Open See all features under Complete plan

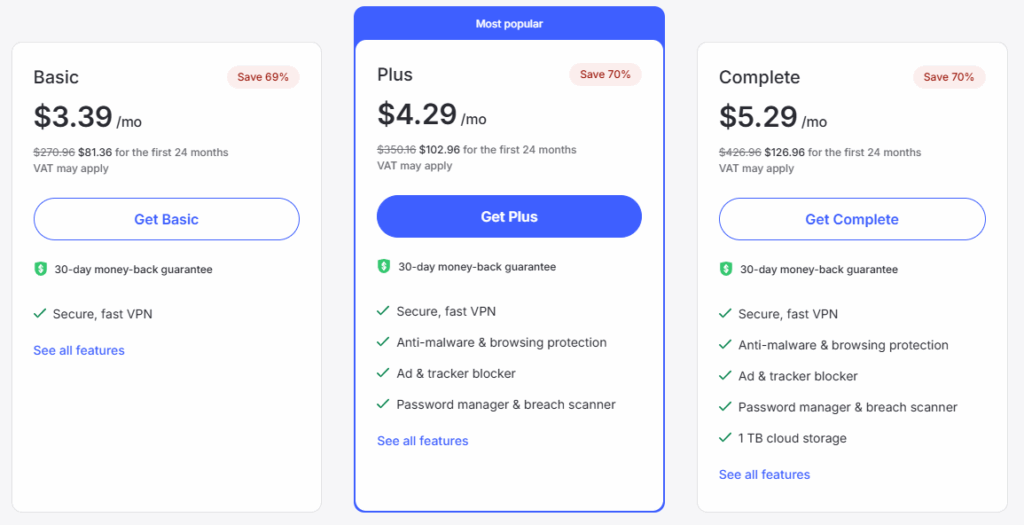click(x=764, y=474)
